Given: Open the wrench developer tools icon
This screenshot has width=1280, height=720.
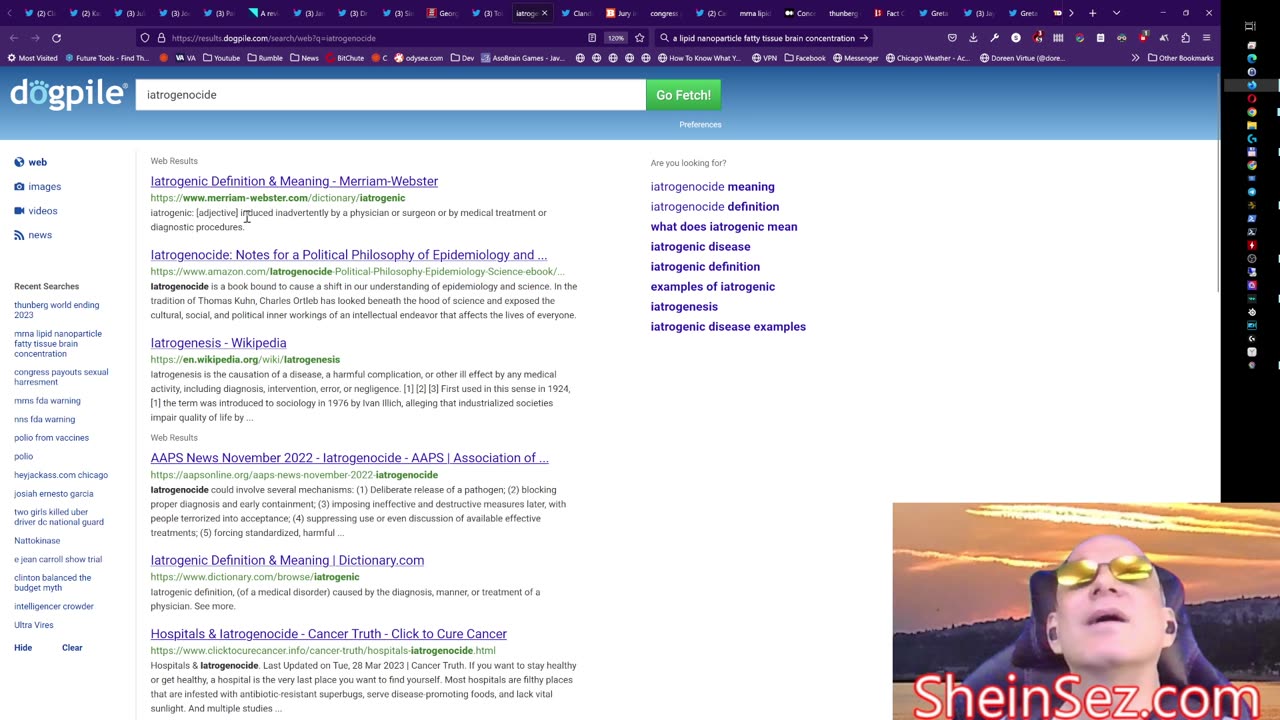Looking at the screenshot, I should click(x=994, y=38).
